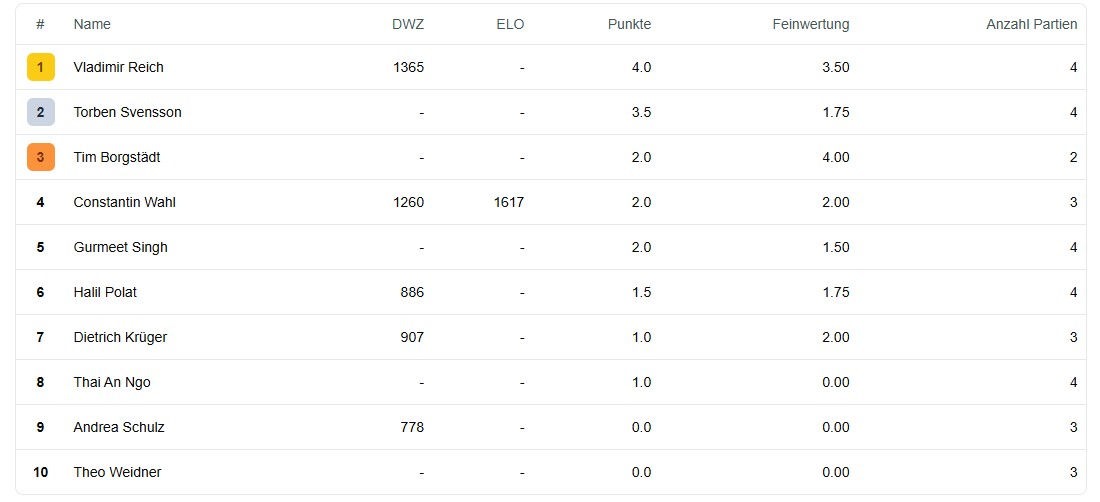This screenshot has height=502, width=1100.
Task: Sort the table by Punkte
Action: tap(629, 24)
